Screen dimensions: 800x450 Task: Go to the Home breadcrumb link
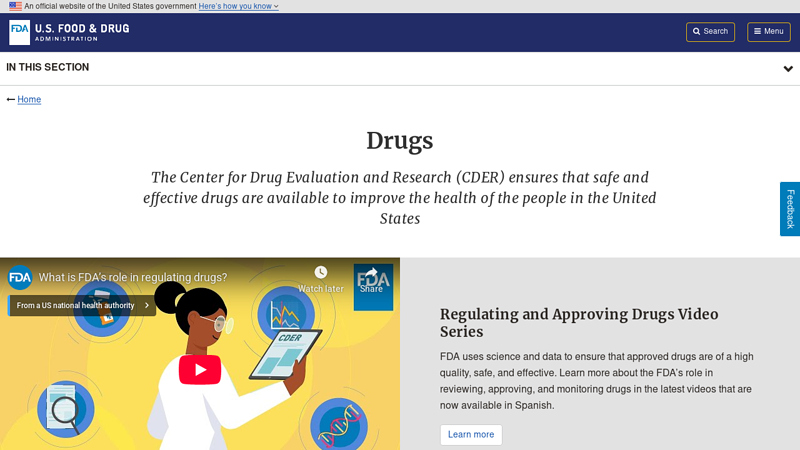(x=29, y=99)
